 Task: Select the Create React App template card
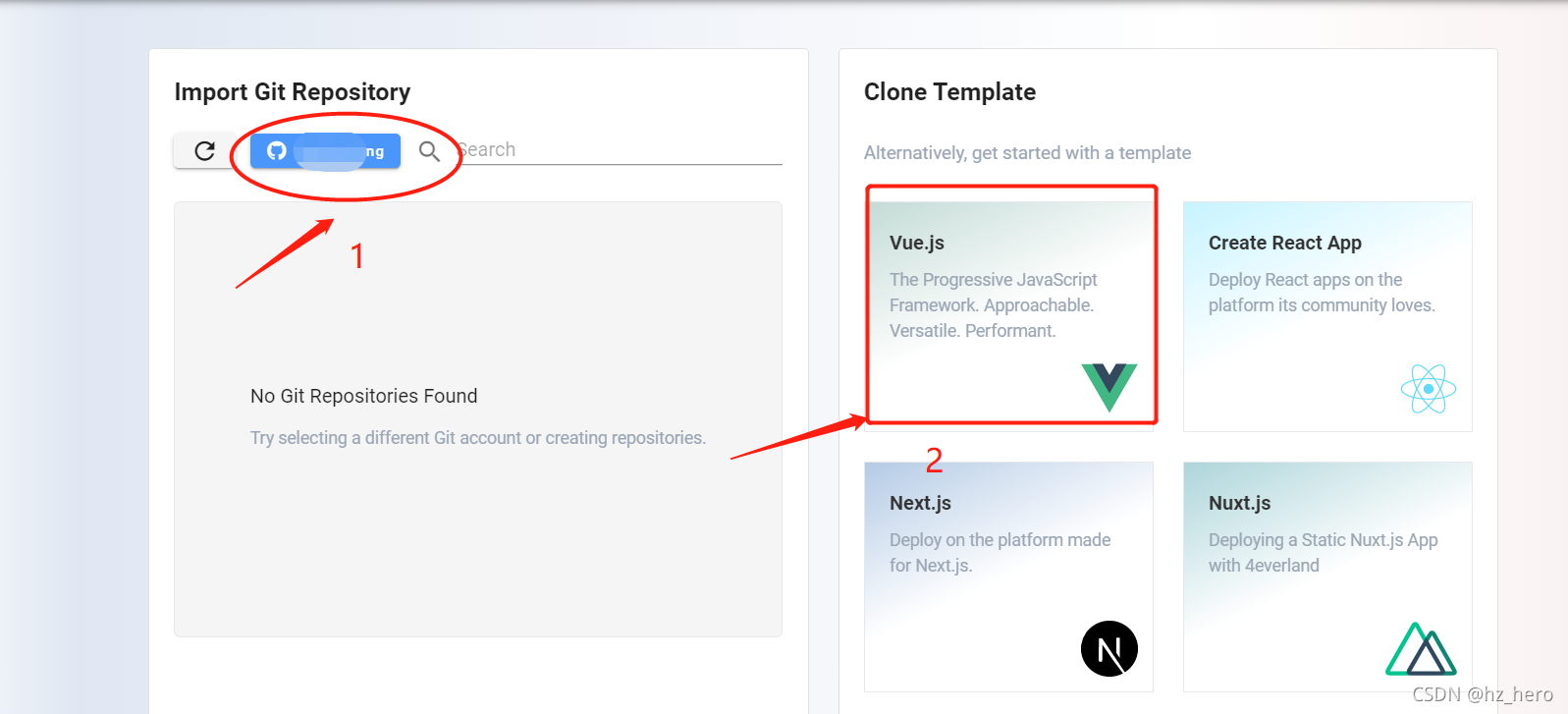click(1327, 316)
